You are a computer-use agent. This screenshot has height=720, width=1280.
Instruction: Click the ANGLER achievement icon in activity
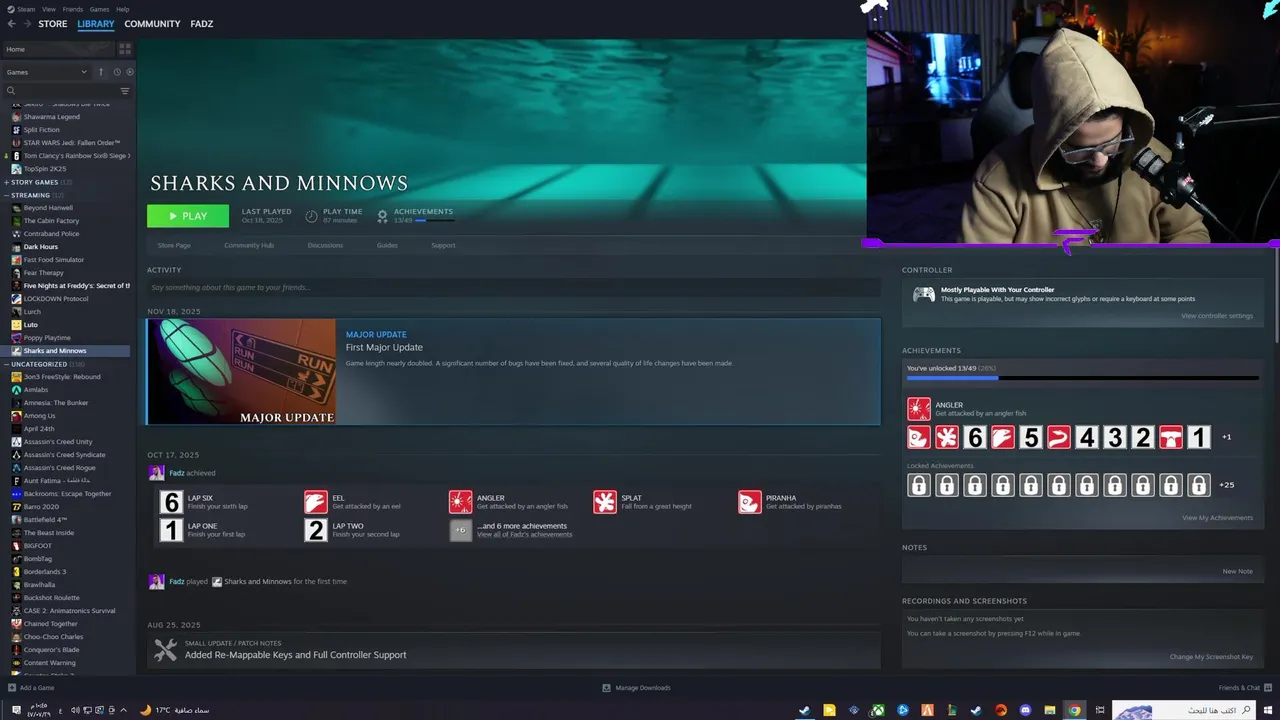[460, 502]
